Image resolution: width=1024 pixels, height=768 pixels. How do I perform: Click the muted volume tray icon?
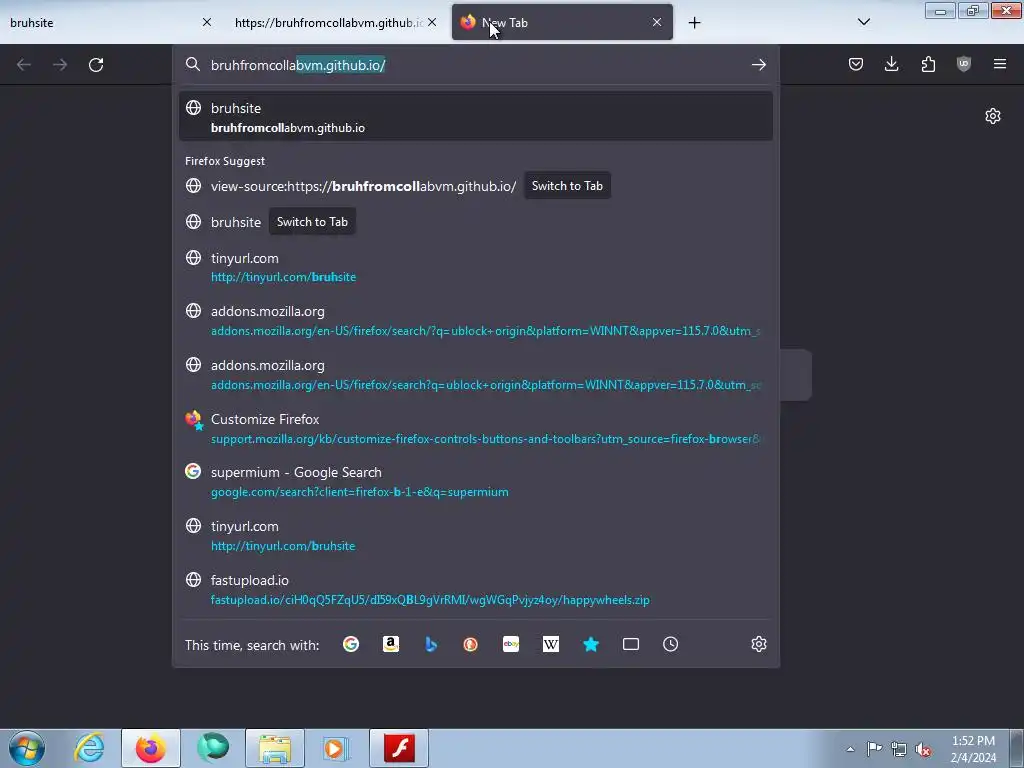[x=923, y=749]
